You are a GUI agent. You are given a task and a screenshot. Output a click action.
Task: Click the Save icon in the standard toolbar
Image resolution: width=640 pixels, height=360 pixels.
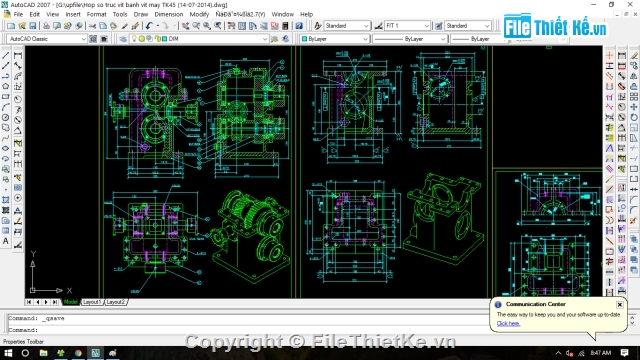tap(33, 26)
